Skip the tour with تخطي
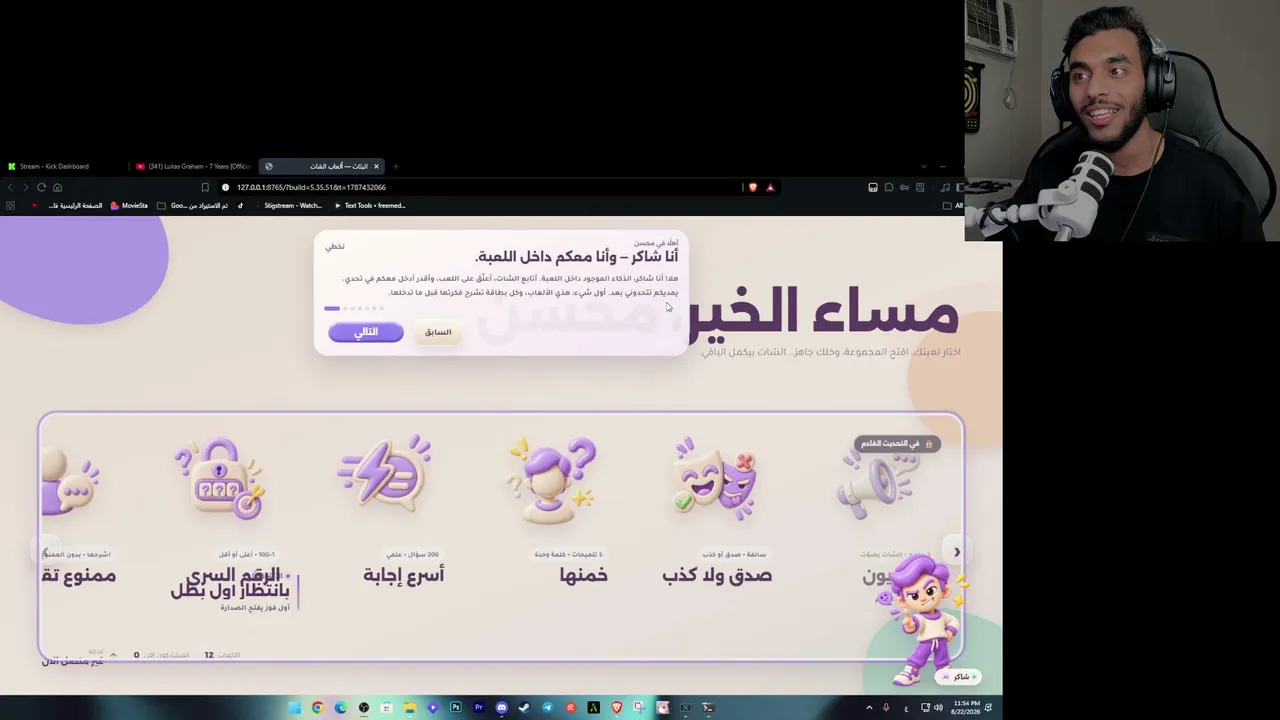 point(334,247)
